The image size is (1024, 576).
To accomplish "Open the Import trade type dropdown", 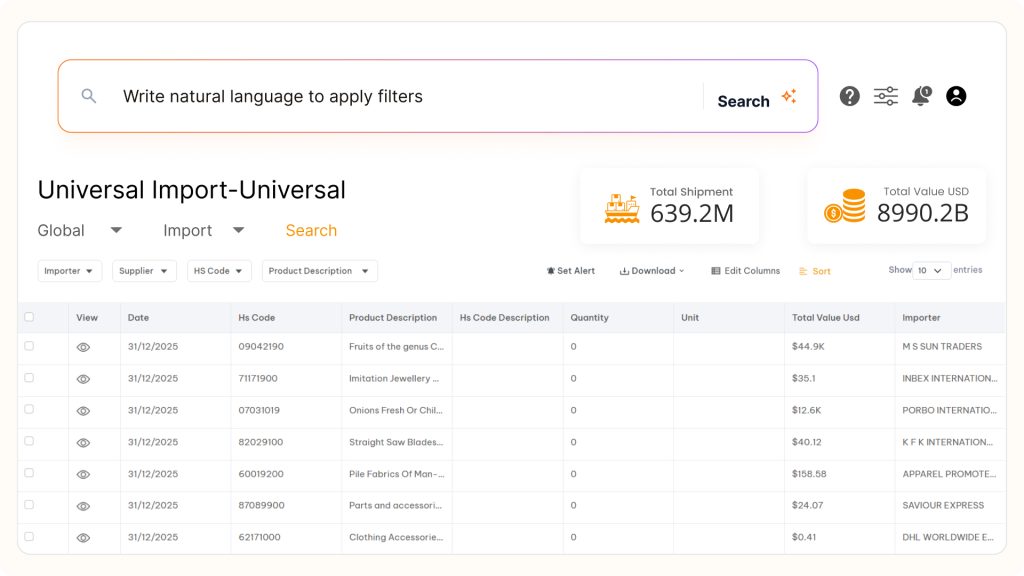I will click(x=204, y=231).
